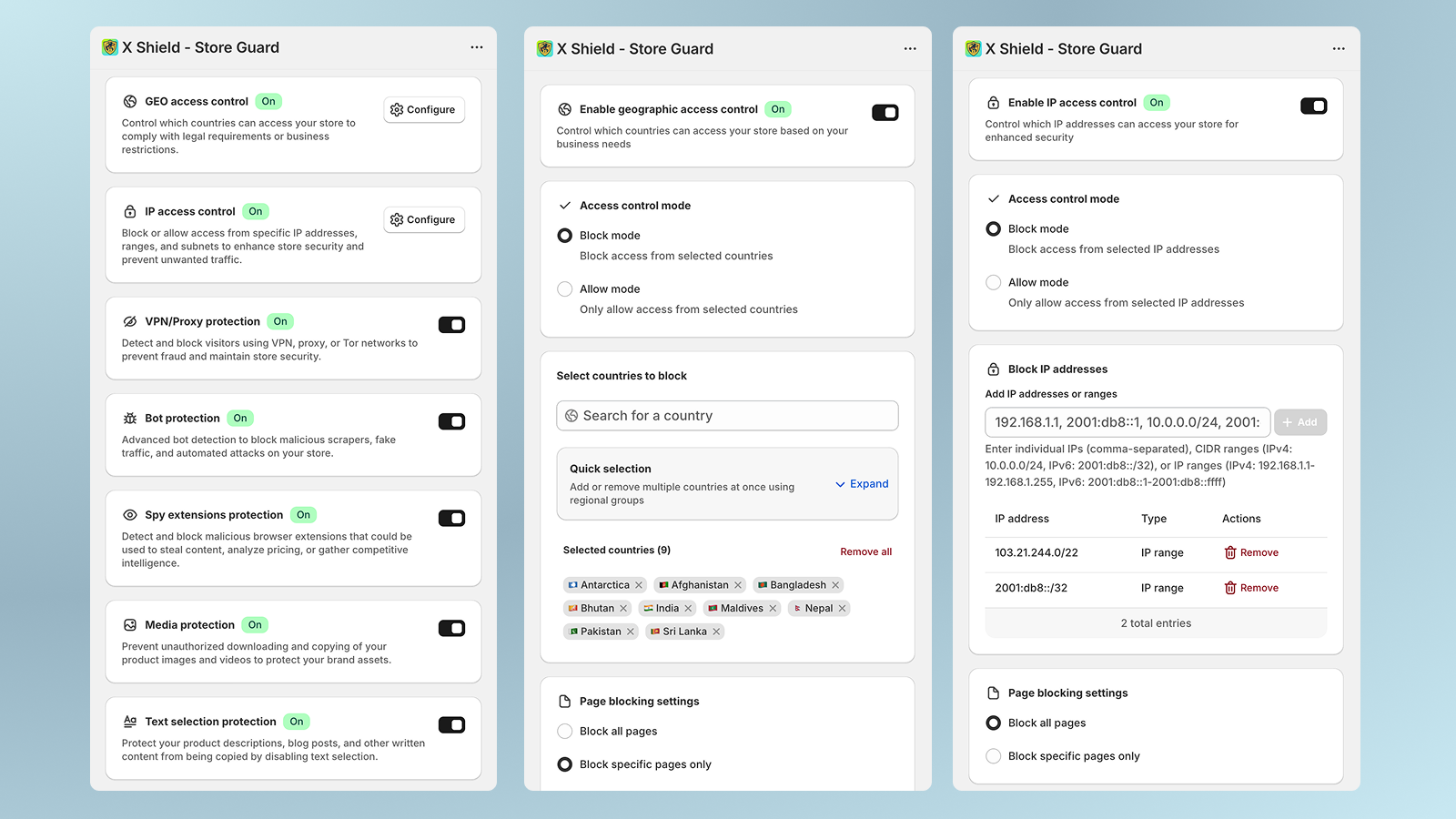The width and height of the screenshot is (1456, 819).
Task: Open the three-dot menu in middle panel
Action: pos(910,49)
